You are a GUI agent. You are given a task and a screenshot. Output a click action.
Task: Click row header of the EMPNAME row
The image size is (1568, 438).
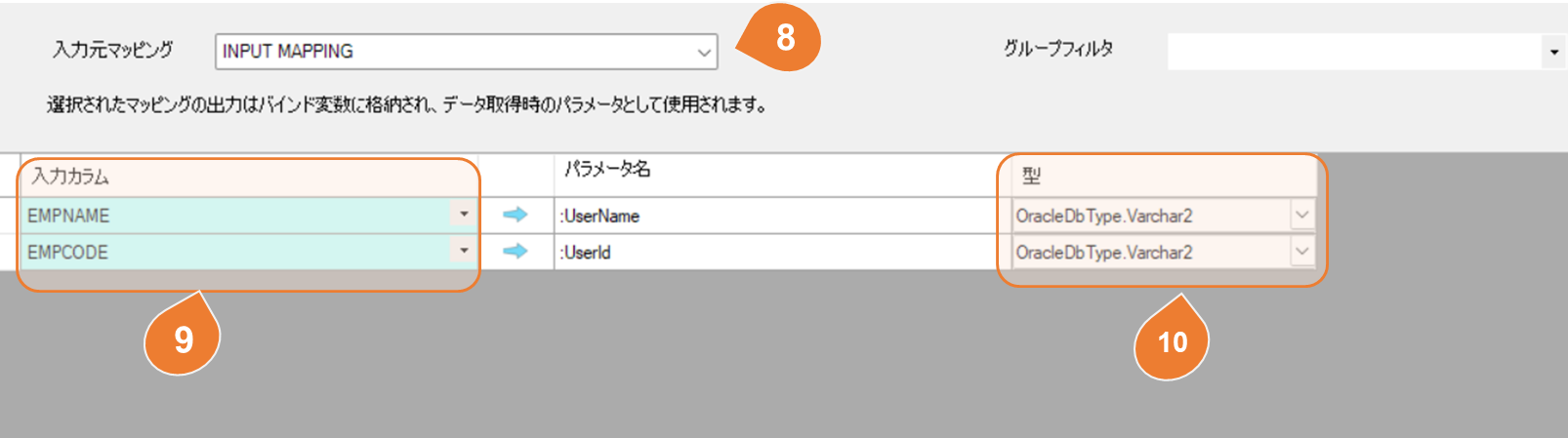(x=10, y=216)
